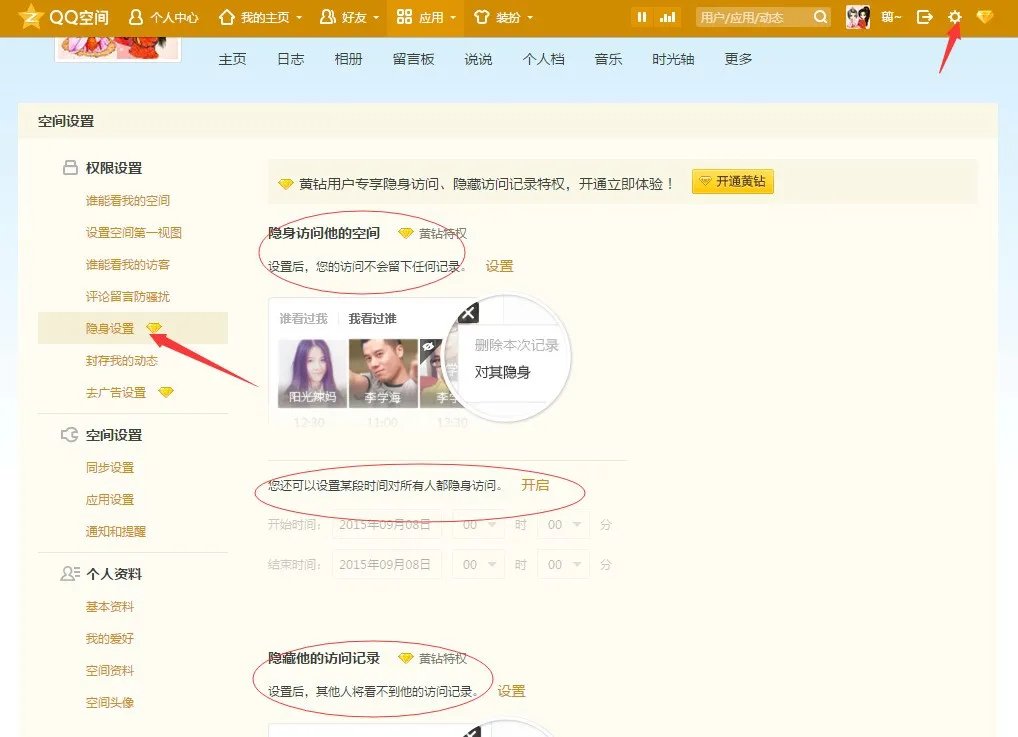Click diamond icon next to 隐身访问他的空间
The height and width of the screenshot is (737, 1018).
click(406, 232)
